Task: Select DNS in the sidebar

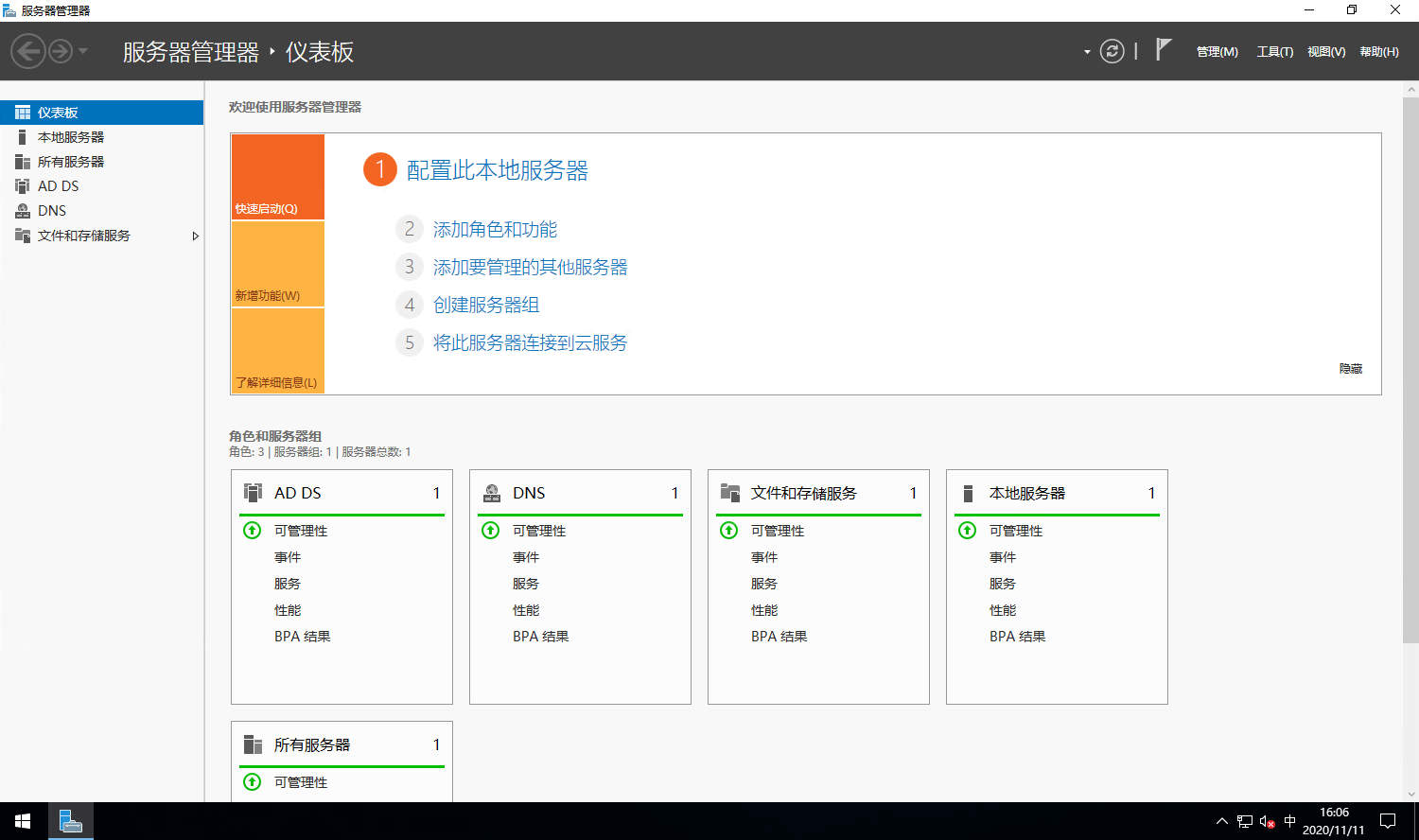Action: 101,211
